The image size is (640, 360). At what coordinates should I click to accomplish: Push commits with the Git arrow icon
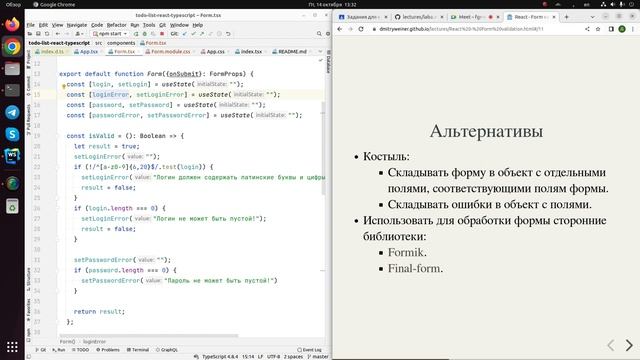(x=202, y=34)
